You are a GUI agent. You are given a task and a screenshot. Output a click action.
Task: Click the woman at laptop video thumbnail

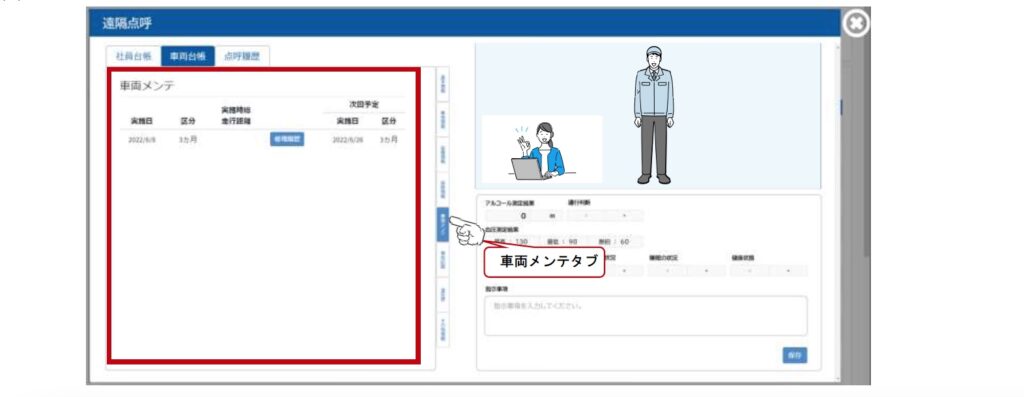542,149
